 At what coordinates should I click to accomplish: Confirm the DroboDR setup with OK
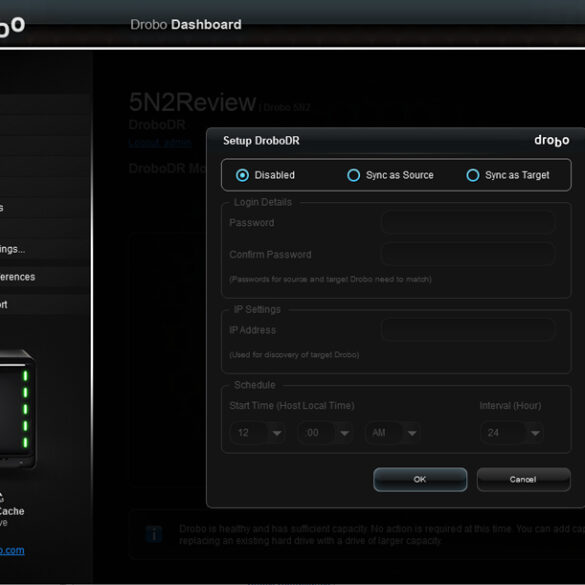[420, 479]
